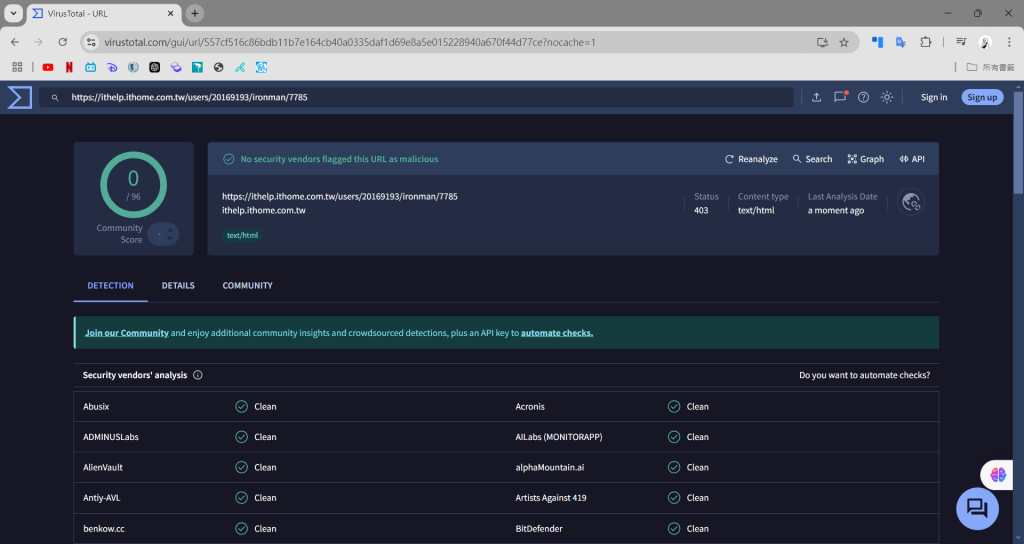Click the Clean status icon for Acronis

674,406
